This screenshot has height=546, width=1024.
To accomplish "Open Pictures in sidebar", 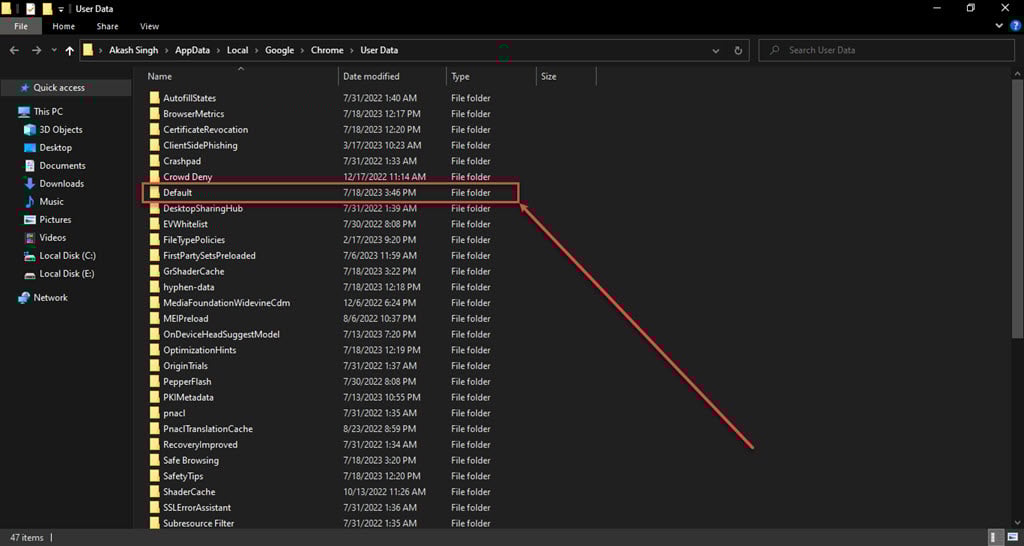I will pyautogui.click(x=48, y=219).
